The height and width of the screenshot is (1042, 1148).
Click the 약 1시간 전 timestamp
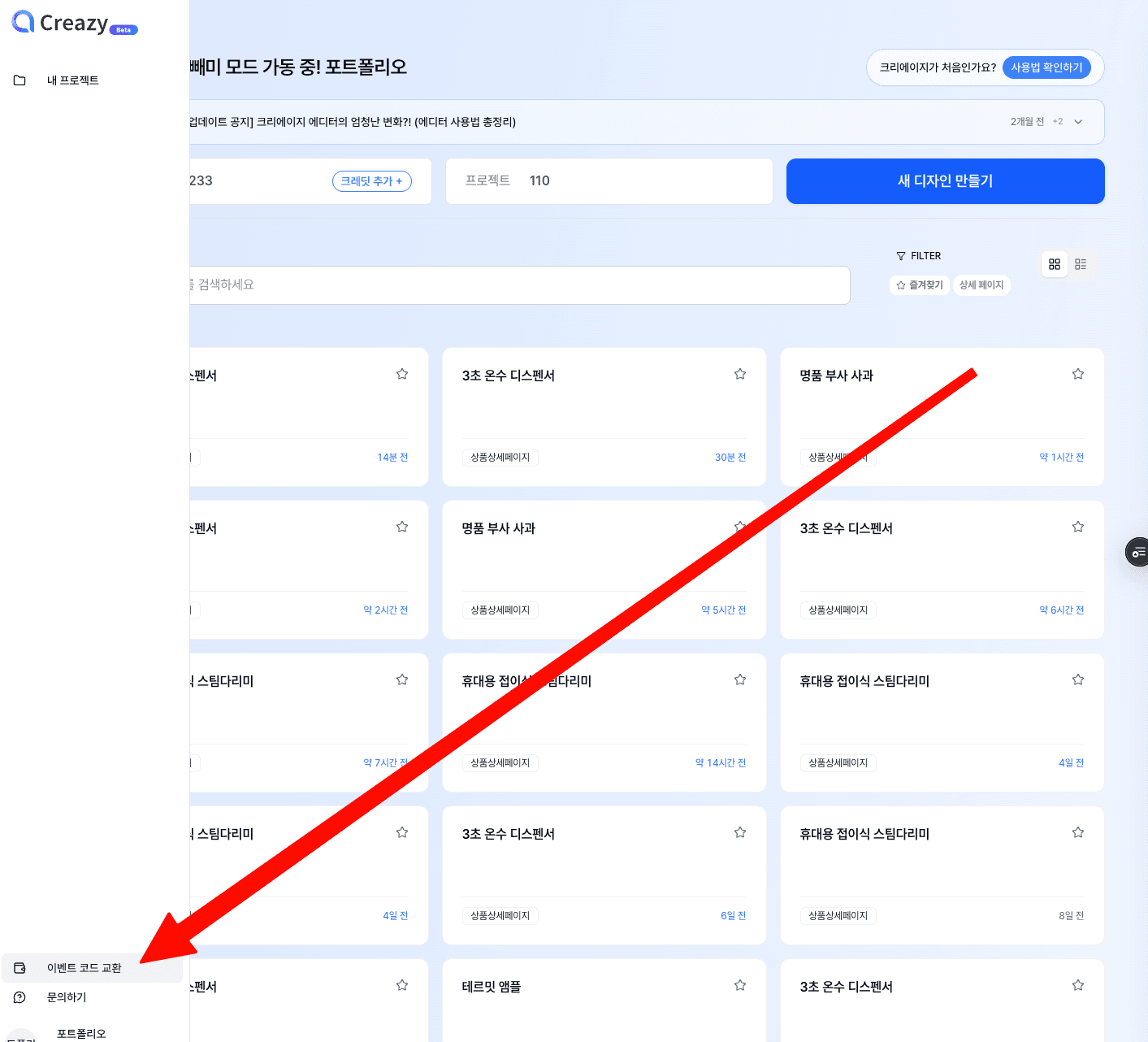click(1062, 458)
